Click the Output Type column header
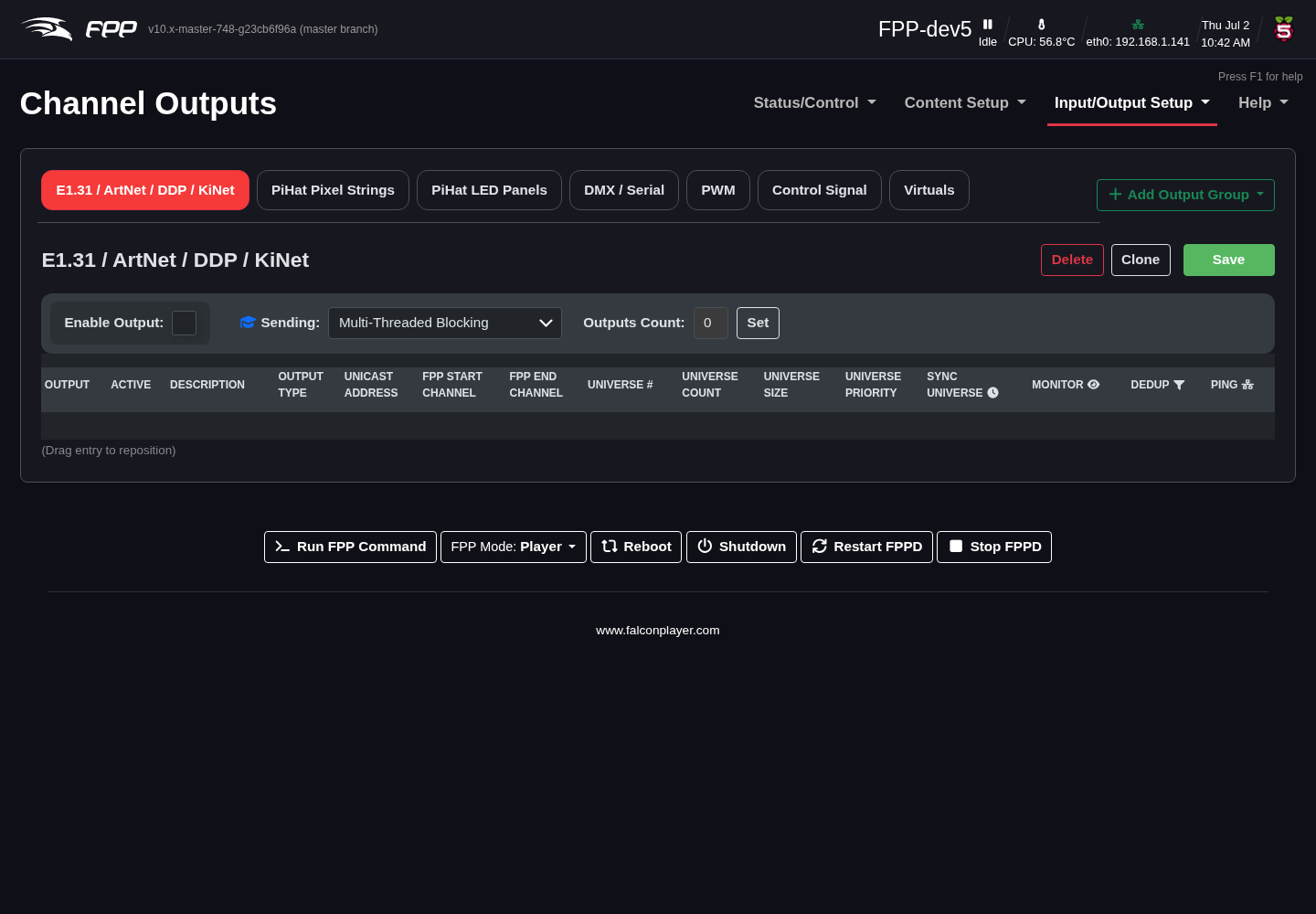This screenshot has height=914, width=1316. [x=301, y=385]
